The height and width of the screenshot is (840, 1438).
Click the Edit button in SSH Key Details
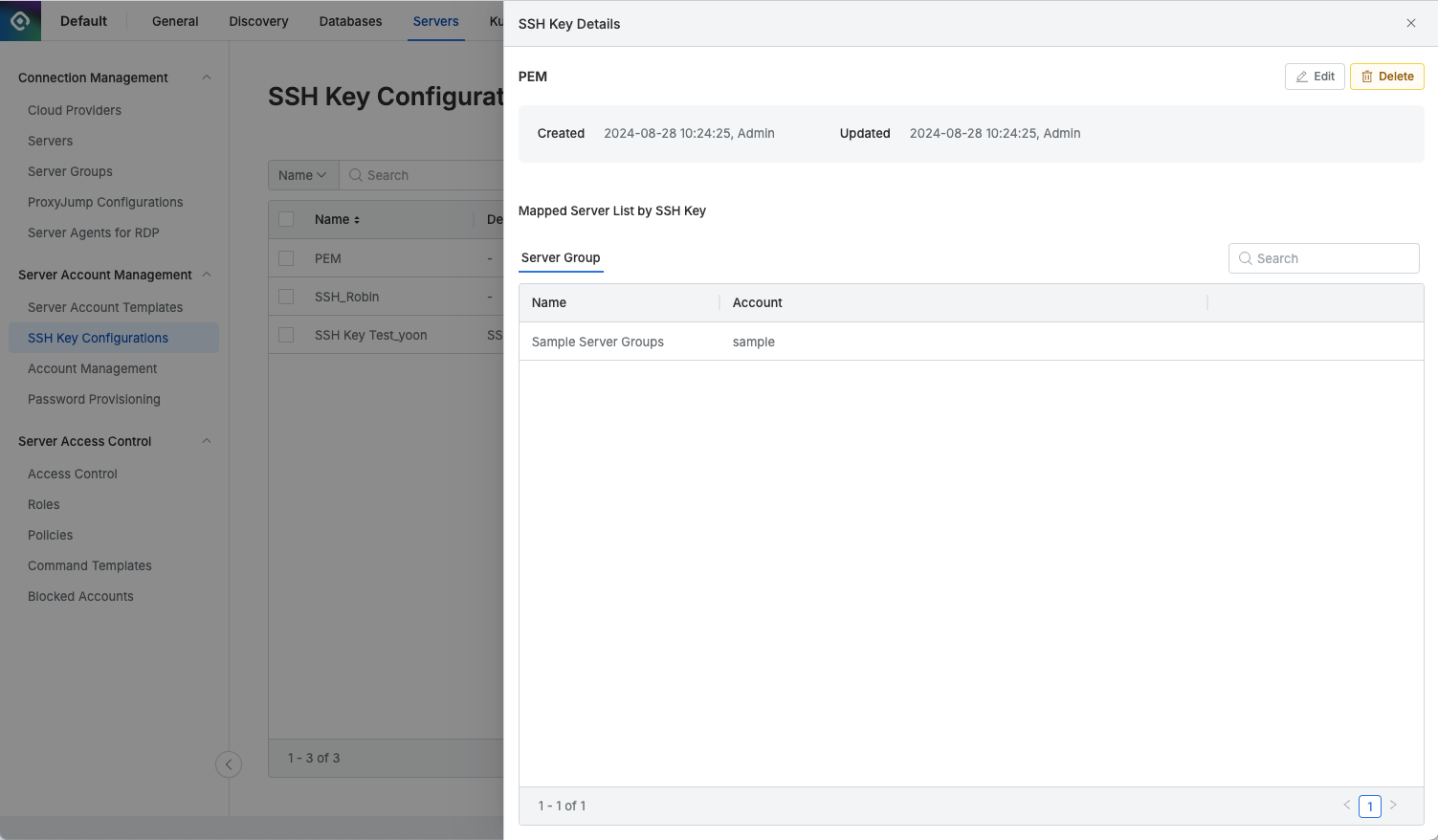pyautogui.click(x=1314, y=76)
